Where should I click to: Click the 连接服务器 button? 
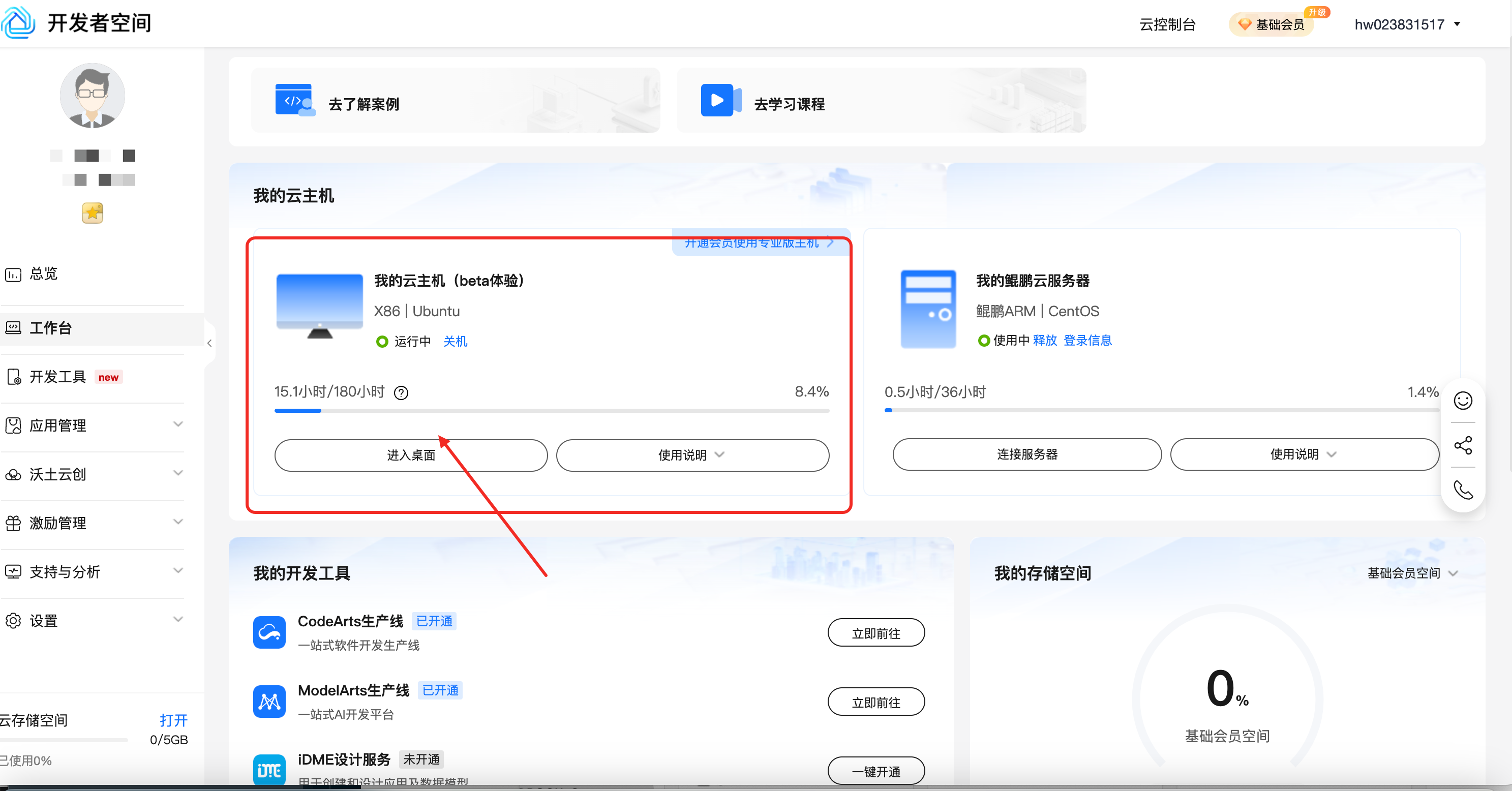coord(1026,454)
